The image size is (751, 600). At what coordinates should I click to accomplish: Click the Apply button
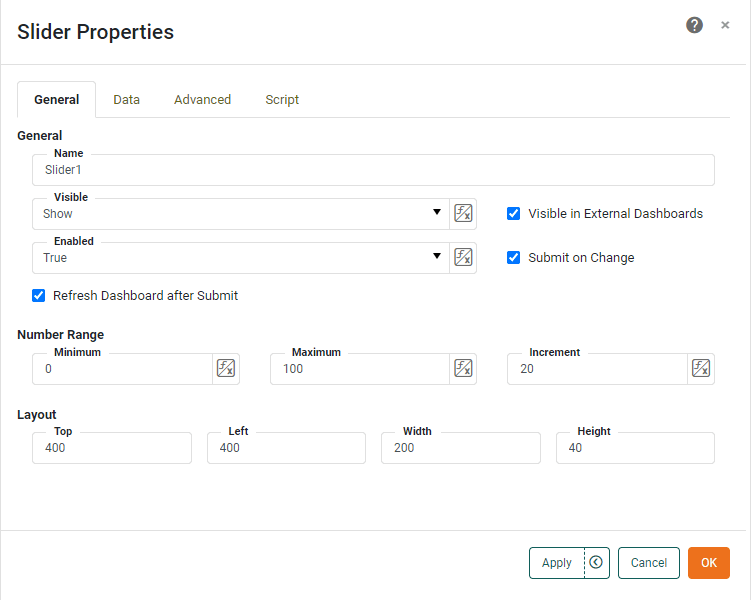coord(556,563)
